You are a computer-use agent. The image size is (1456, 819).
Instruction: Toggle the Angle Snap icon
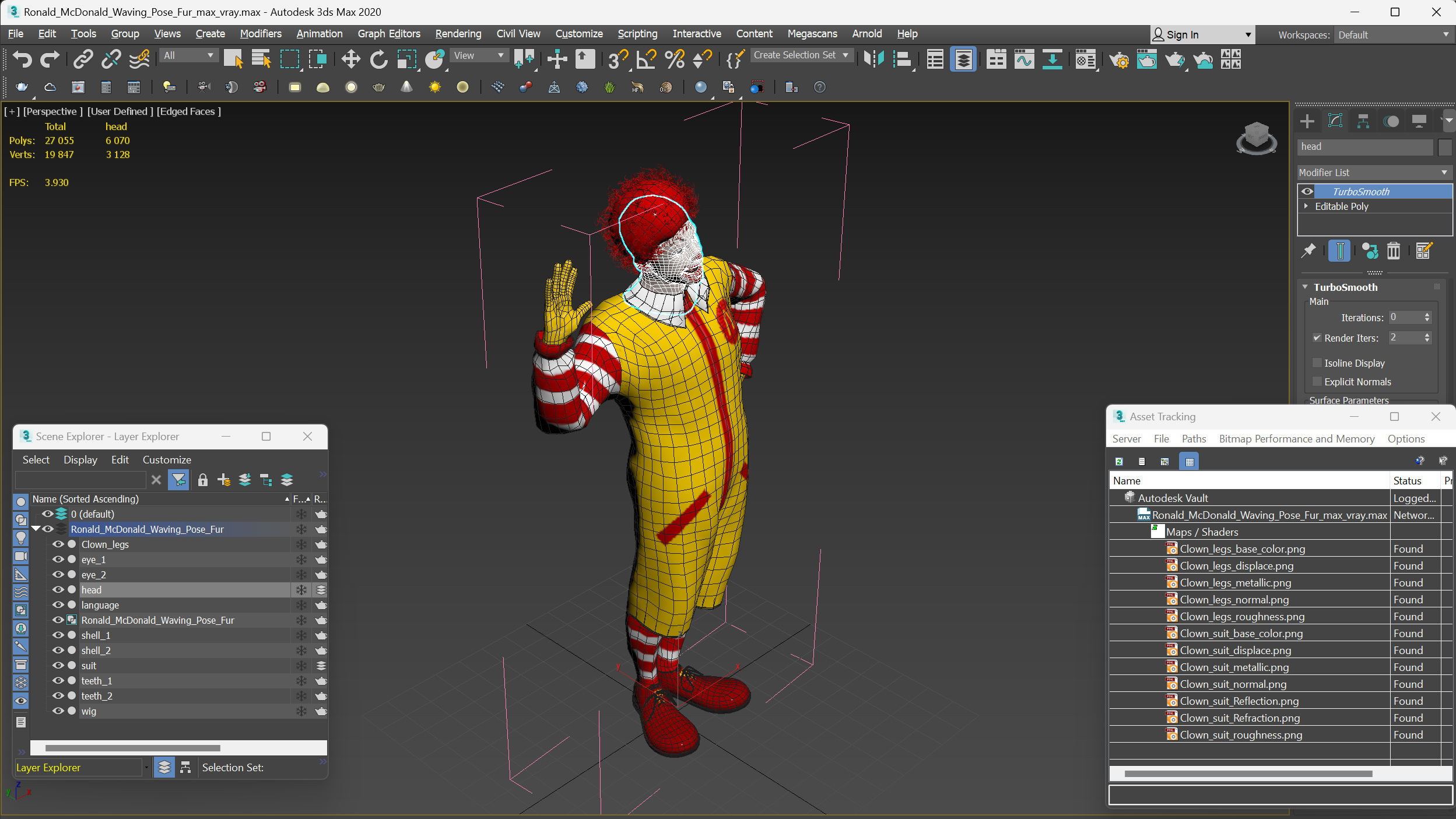pos(645,59)
